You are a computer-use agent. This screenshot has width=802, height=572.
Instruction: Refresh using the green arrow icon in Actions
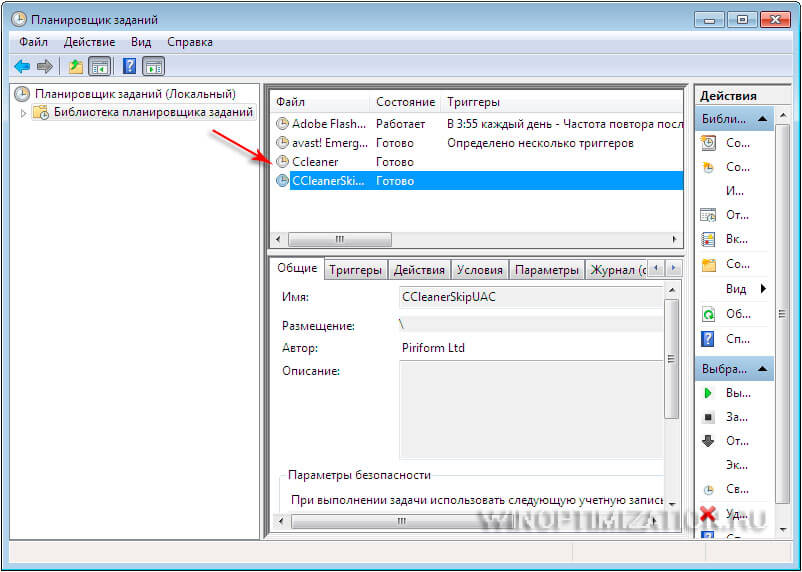tap(709, 314)
